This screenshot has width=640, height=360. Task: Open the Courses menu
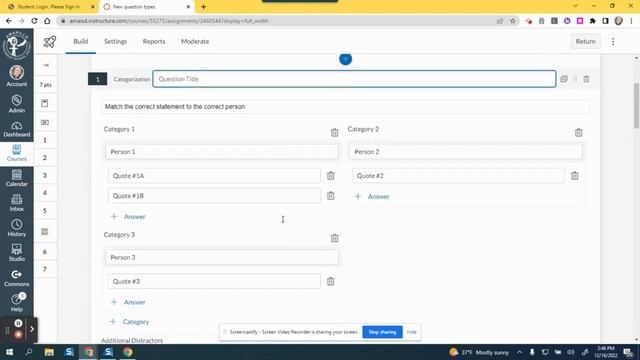[17, 153]
